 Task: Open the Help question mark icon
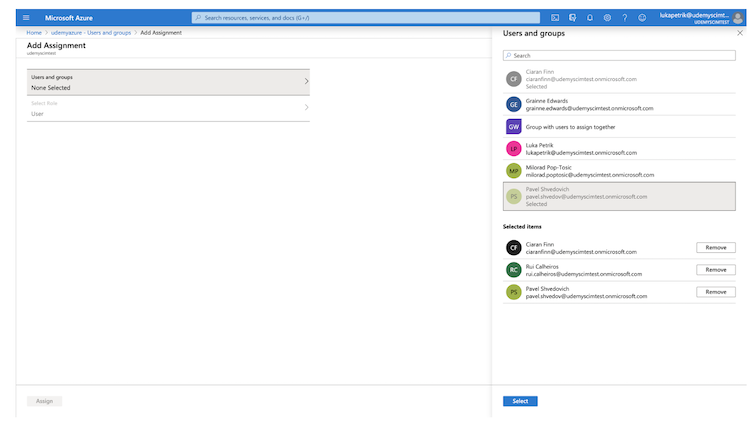624,18
